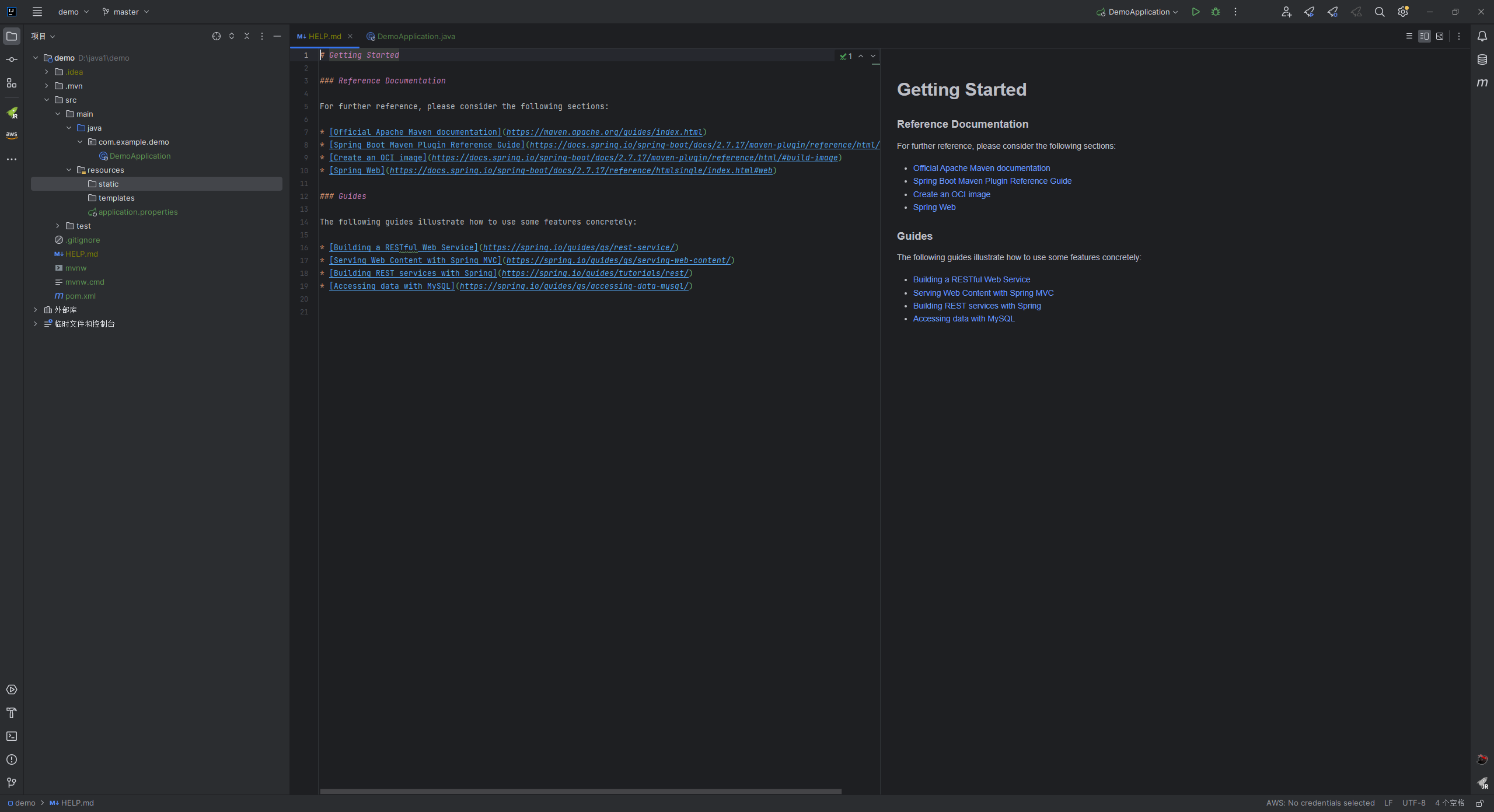
Task: Start debugging with the bug icon
Action: tap(1216, 12)
